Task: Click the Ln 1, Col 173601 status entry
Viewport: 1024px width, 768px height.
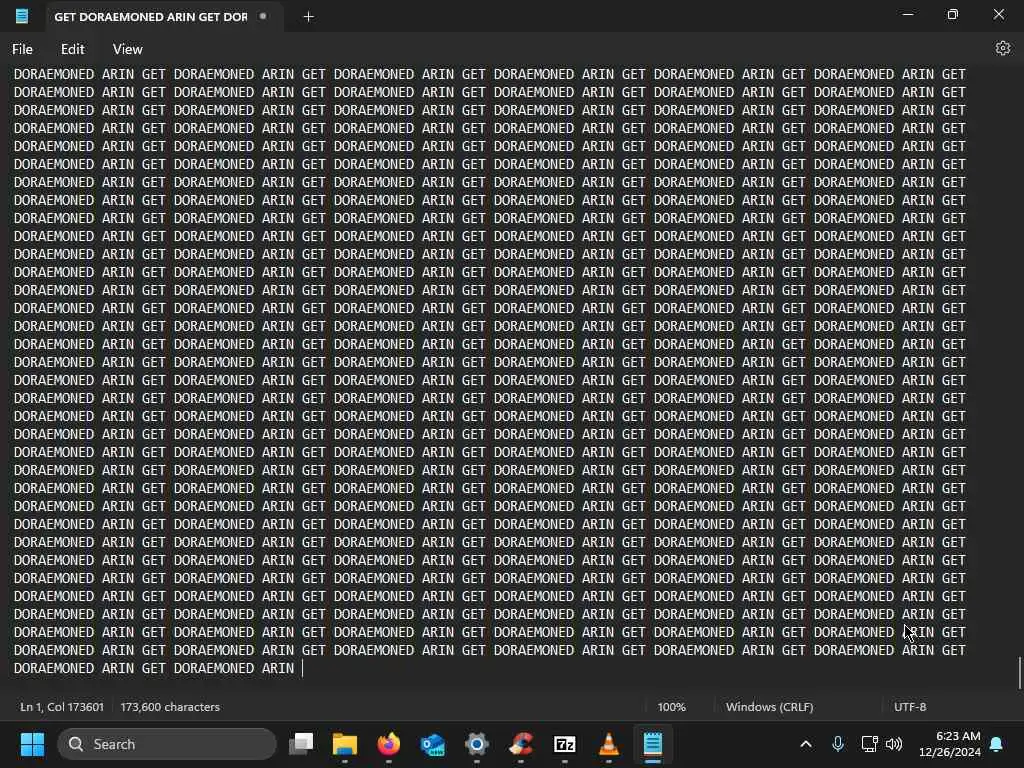Action: pos(61,707)
